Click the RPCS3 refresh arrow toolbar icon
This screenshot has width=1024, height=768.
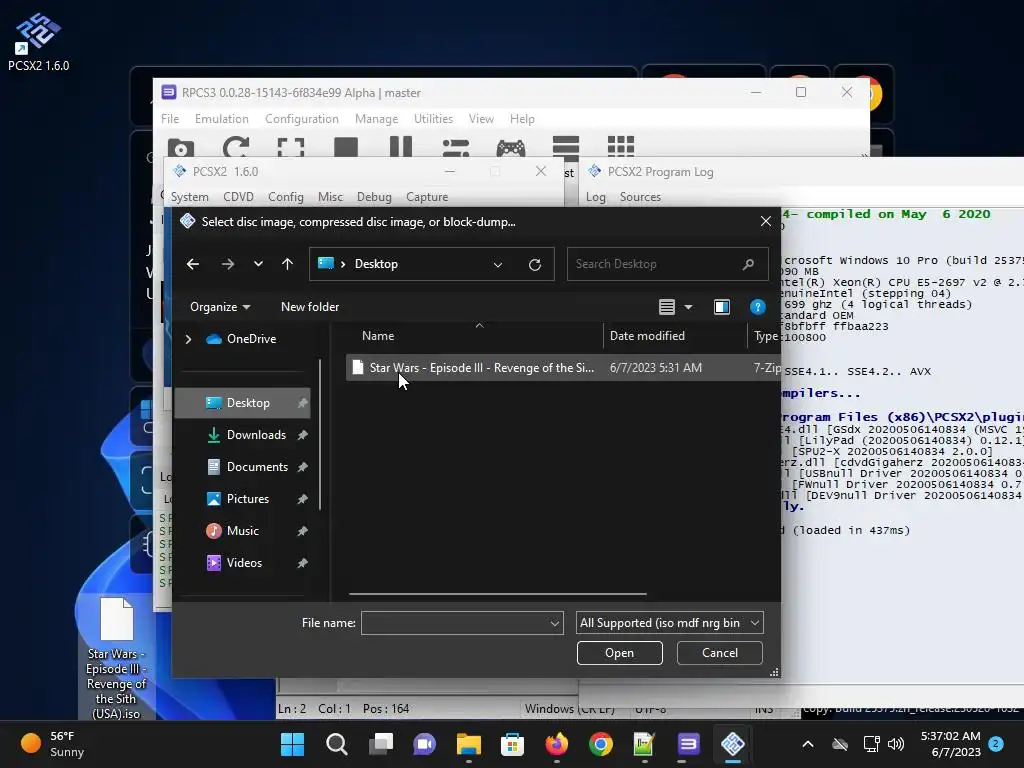pos(236,147)
